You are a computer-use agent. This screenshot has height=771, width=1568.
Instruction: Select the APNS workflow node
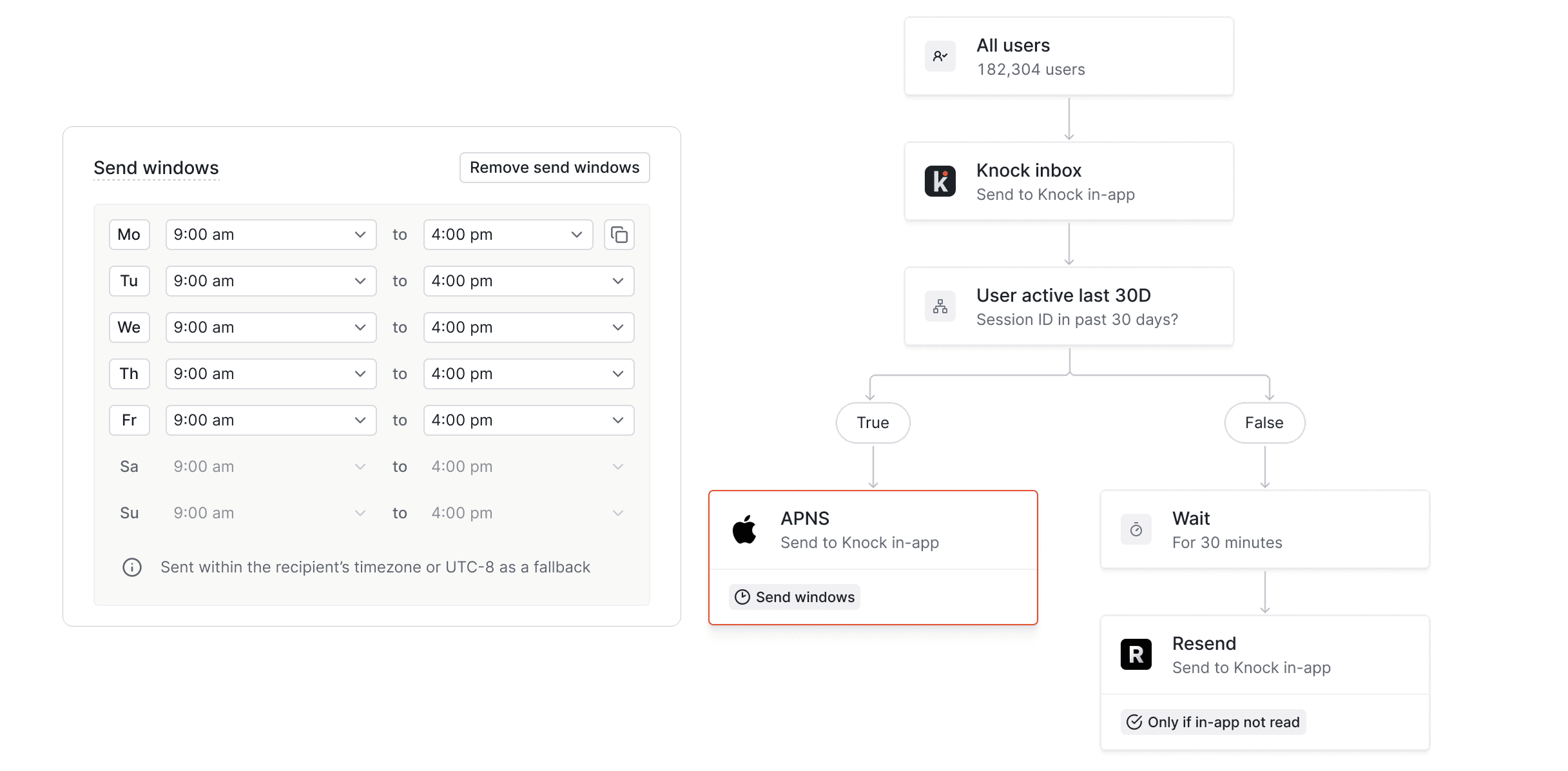click(873, 529)
